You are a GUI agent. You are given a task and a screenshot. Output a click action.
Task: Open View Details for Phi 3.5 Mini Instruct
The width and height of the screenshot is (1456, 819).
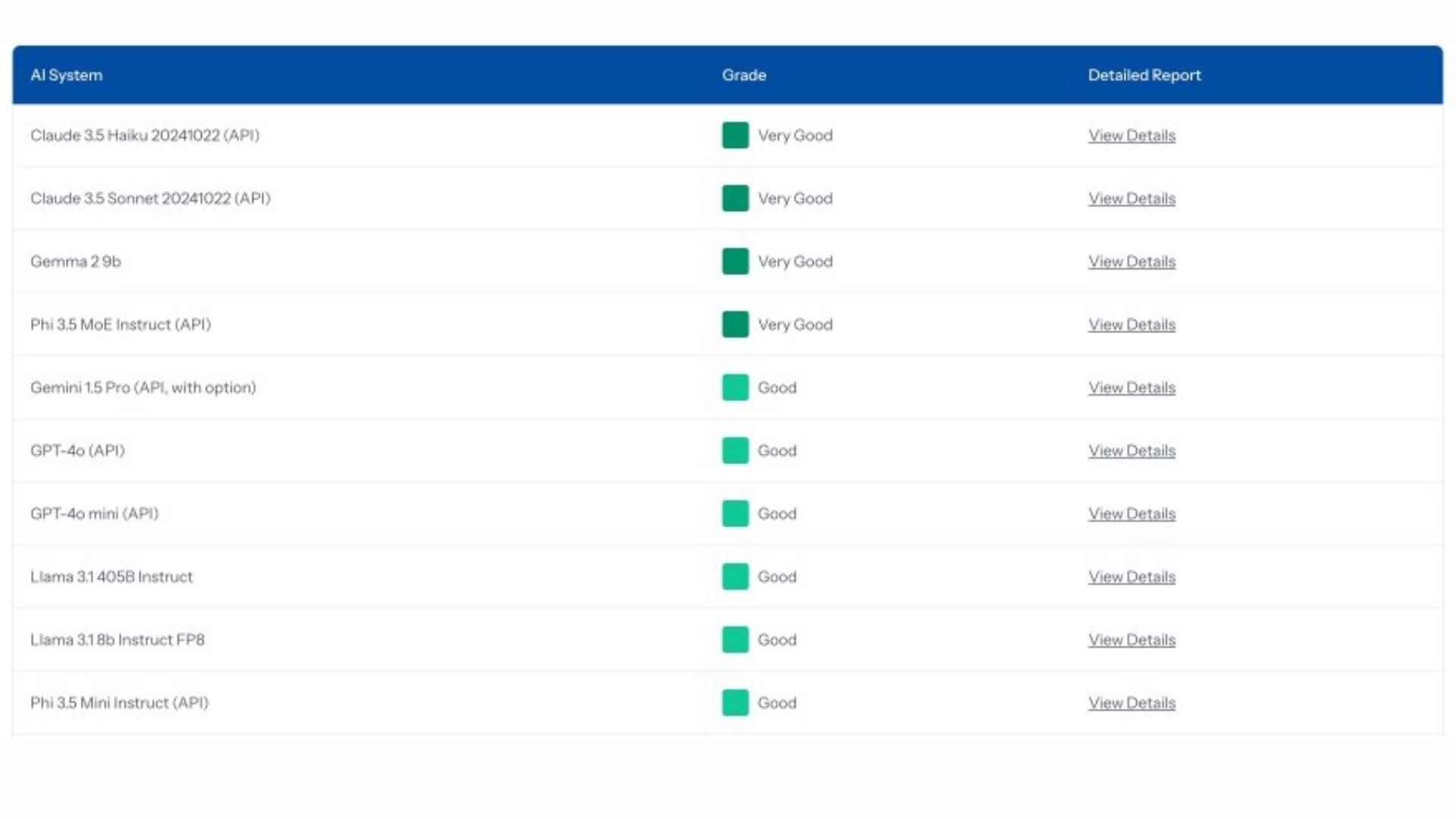coord(1131,702)
